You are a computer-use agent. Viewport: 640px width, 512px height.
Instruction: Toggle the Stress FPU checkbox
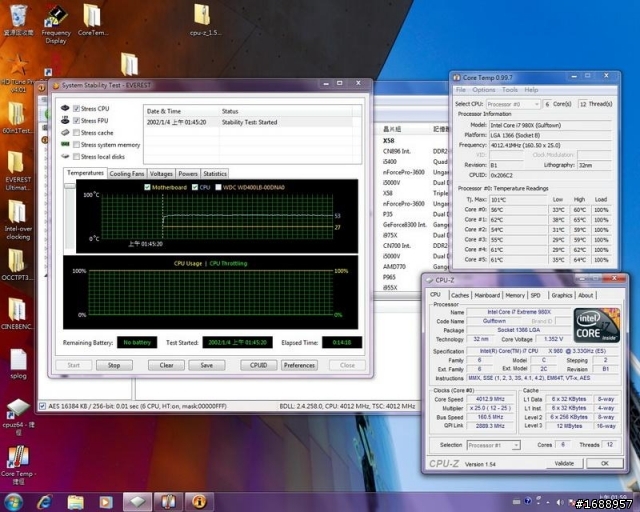tap(76, 120)
